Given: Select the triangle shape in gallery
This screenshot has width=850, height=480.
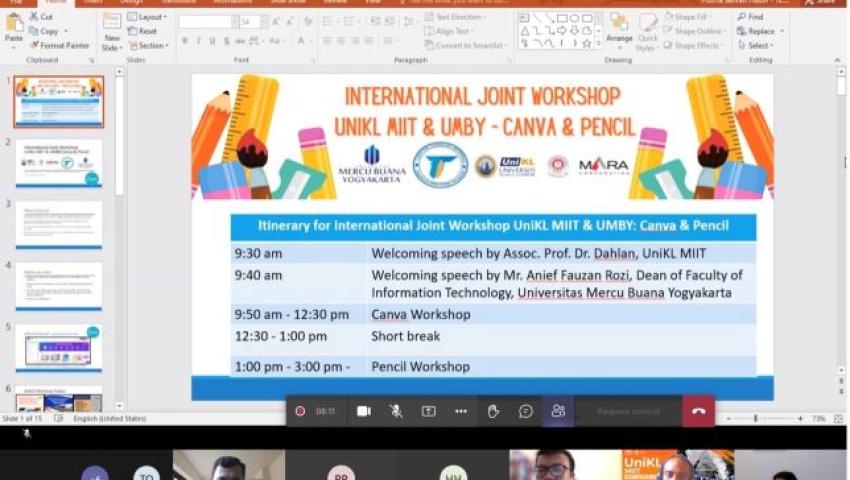Looking at the screenshot, I should click(525, 31).
